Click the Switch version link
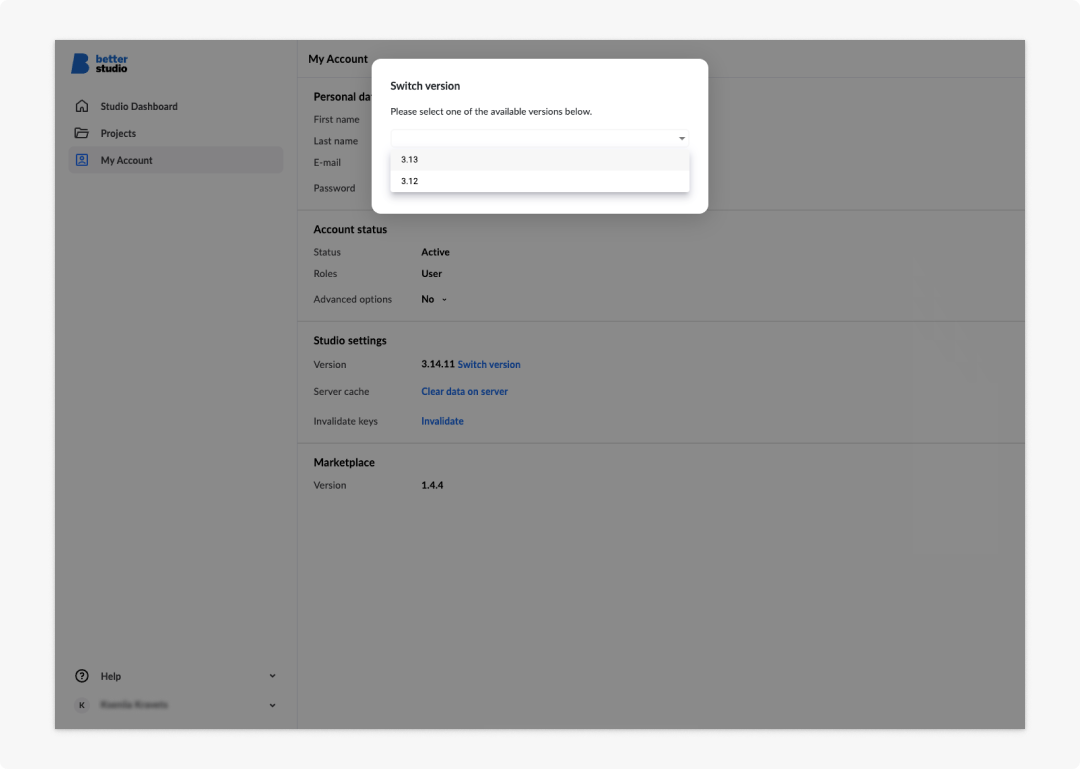 489,365
